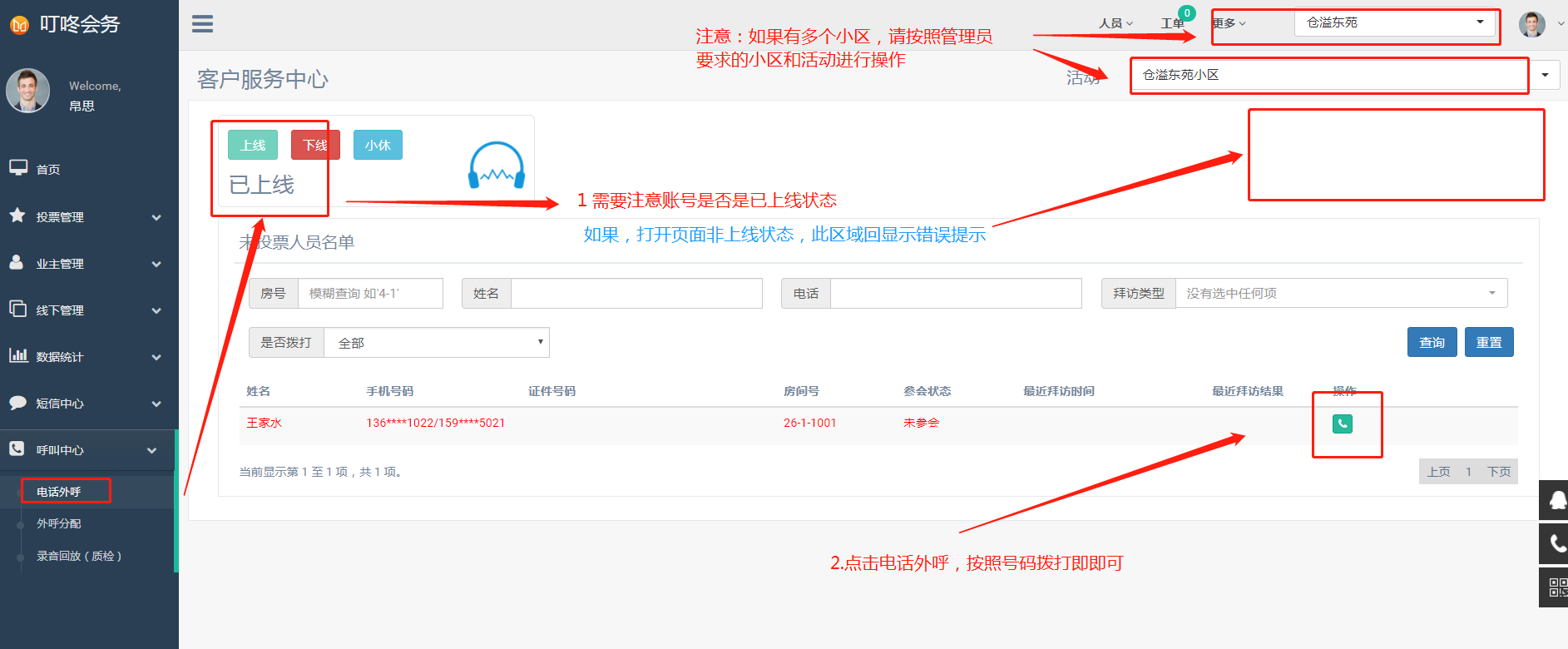The height and width of the screenshot is (649, 1568).
Task: Click the 未参会 status cell
Action: 921,423
